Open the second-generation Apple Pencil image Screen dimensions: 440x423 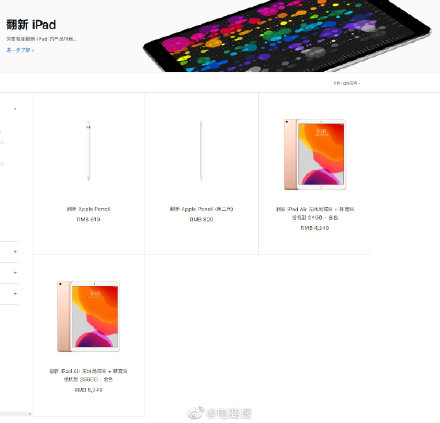coord(201,151)
